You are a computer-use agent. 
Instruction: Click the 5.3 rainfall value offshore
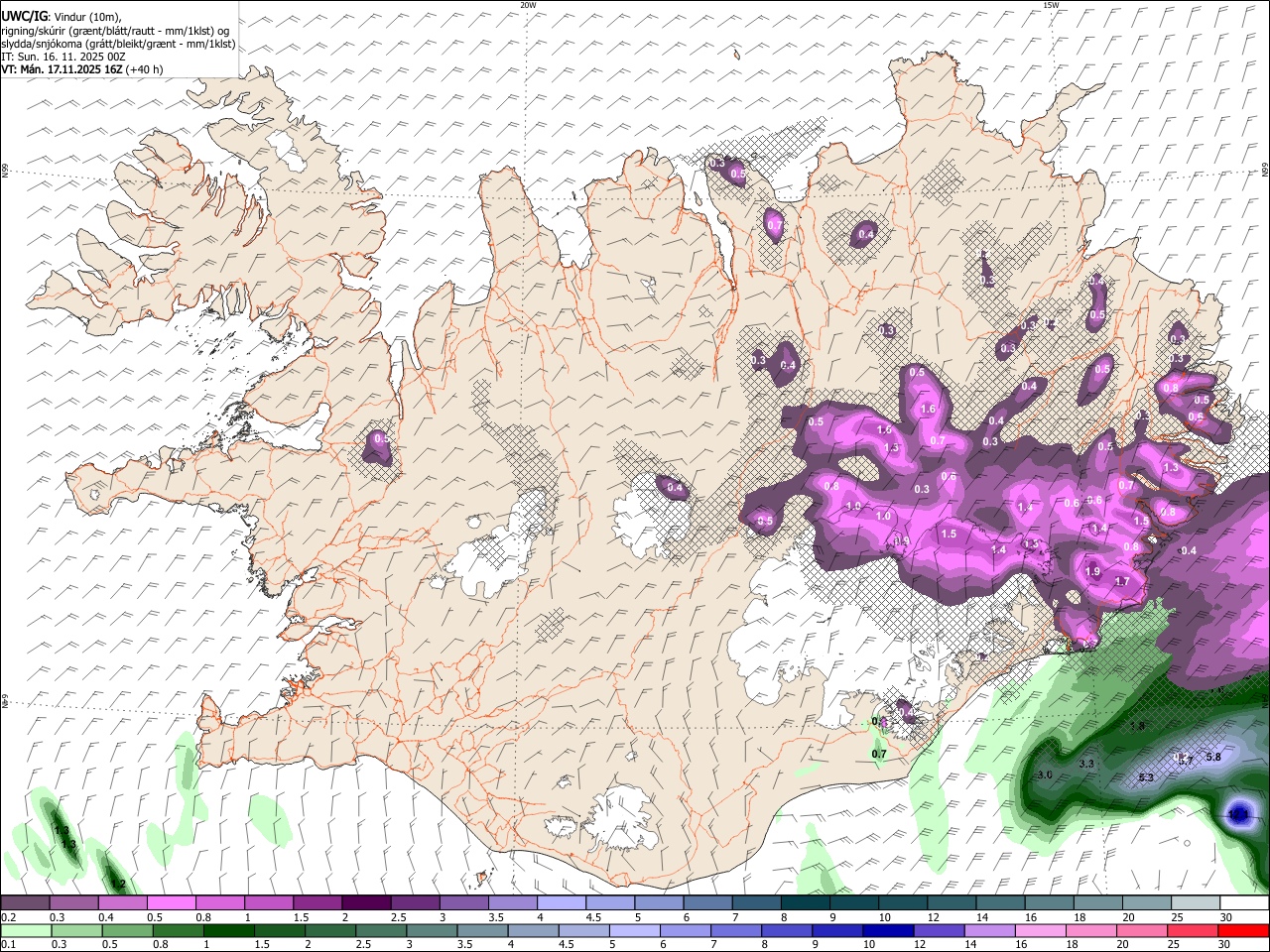[x=1145, y=777]
